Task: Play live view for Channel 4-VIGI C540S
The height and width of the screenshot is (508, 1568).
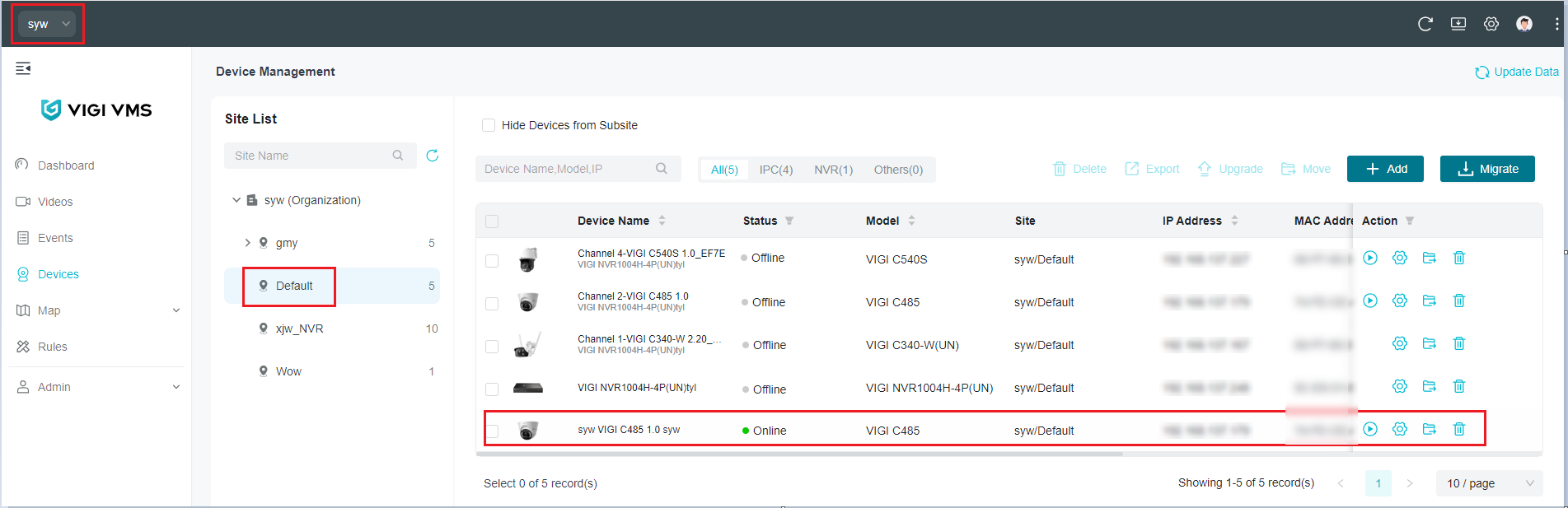Action: tap(1370, 258)
